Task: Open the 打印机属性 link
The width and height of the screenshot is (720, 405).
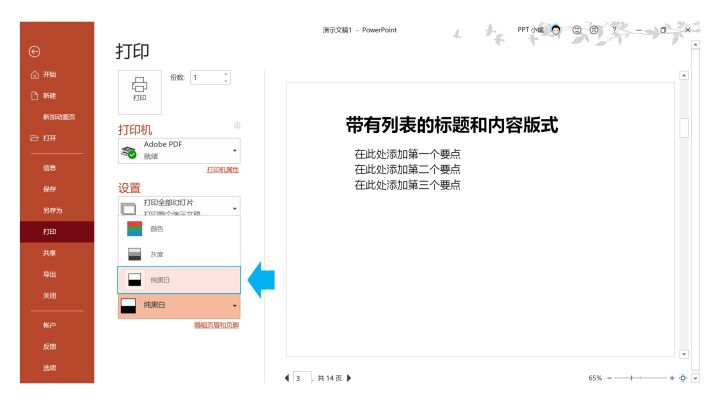Action: [x=223, y=170]
